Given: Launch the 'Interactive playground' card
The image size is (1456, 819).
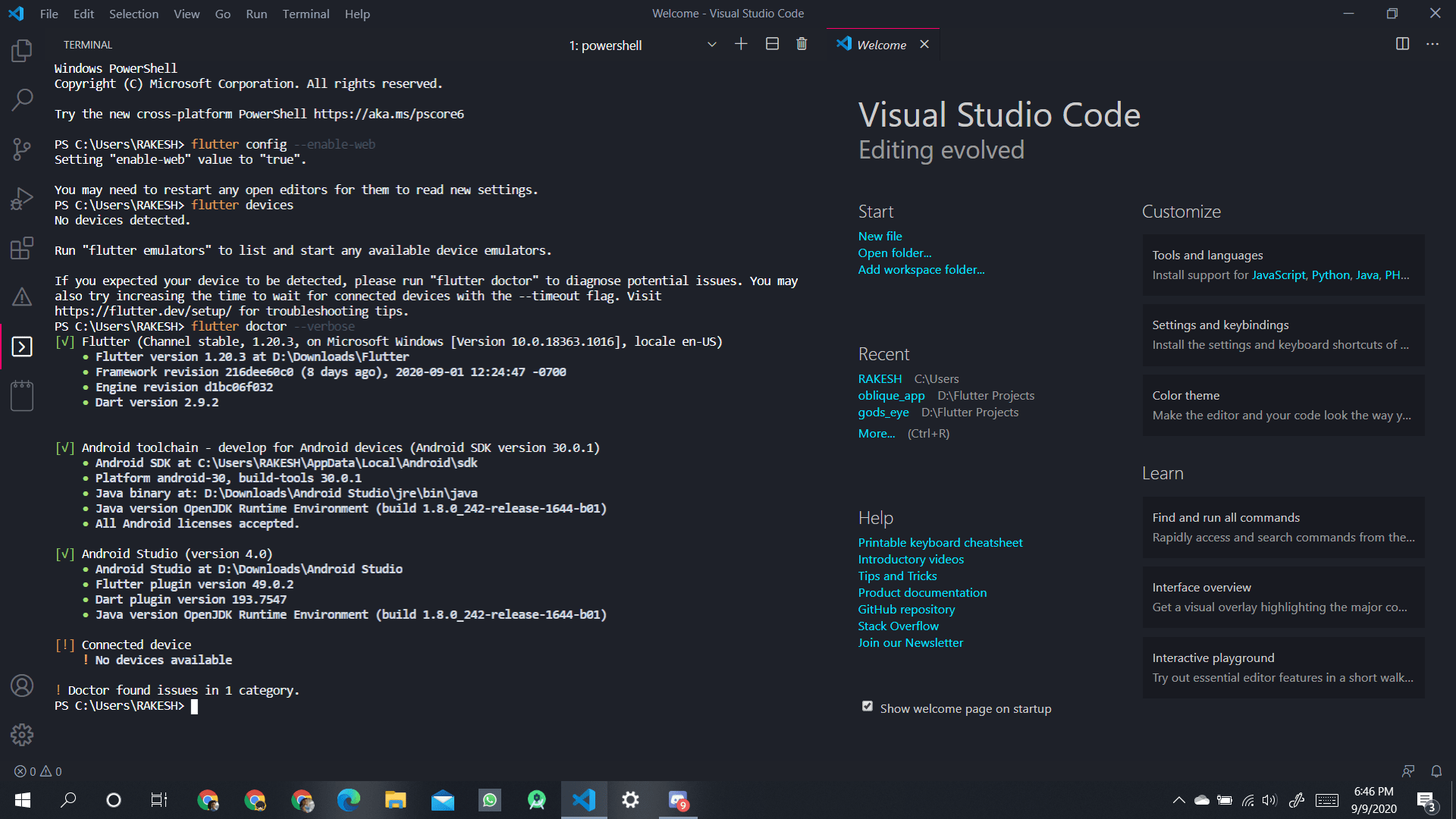Looking at the screenshot, I should [1283, 668].
